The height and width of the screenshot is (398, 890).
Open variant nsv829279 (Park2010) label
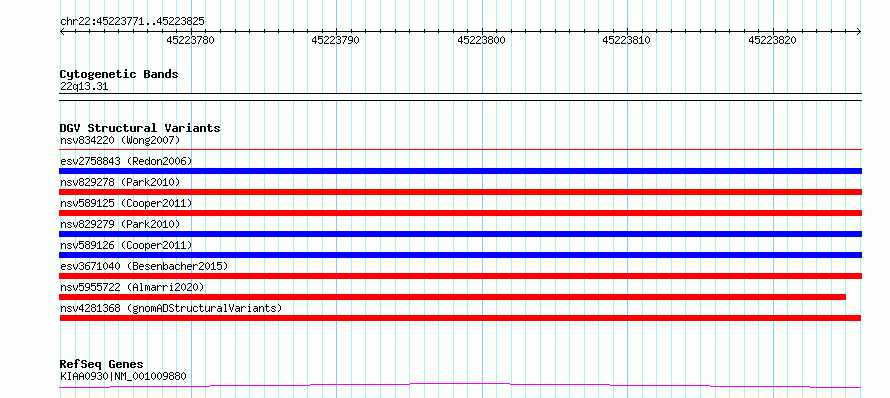[x=120, y=224]
